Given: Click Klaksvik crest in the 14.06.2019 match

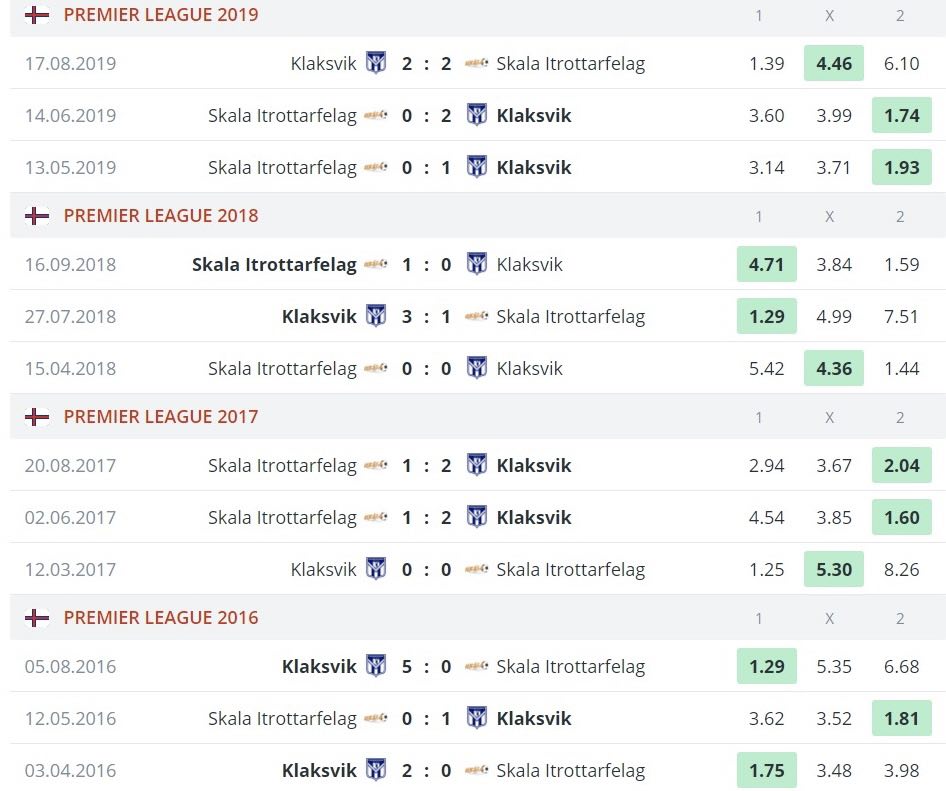Looking at the screenshot, I should (x=477, y=115).
